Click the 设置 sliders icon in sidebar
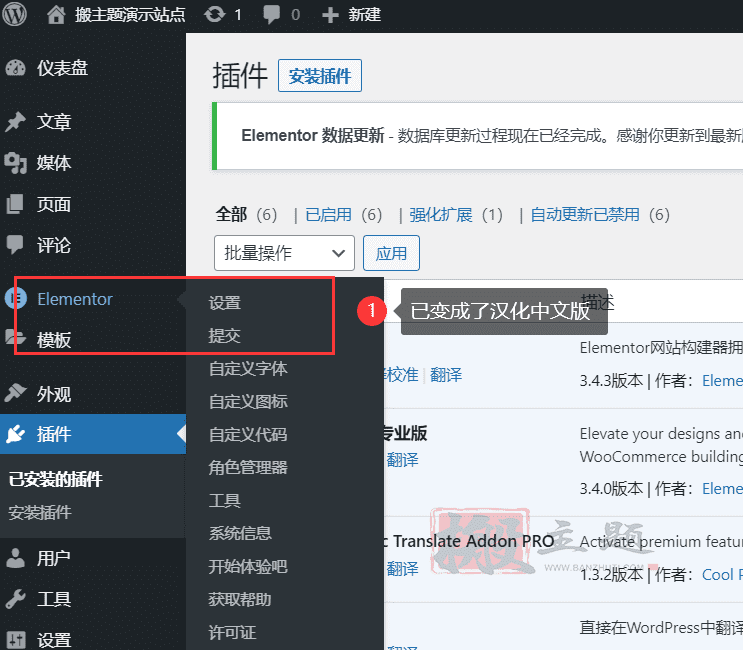 tap(15, 640)
